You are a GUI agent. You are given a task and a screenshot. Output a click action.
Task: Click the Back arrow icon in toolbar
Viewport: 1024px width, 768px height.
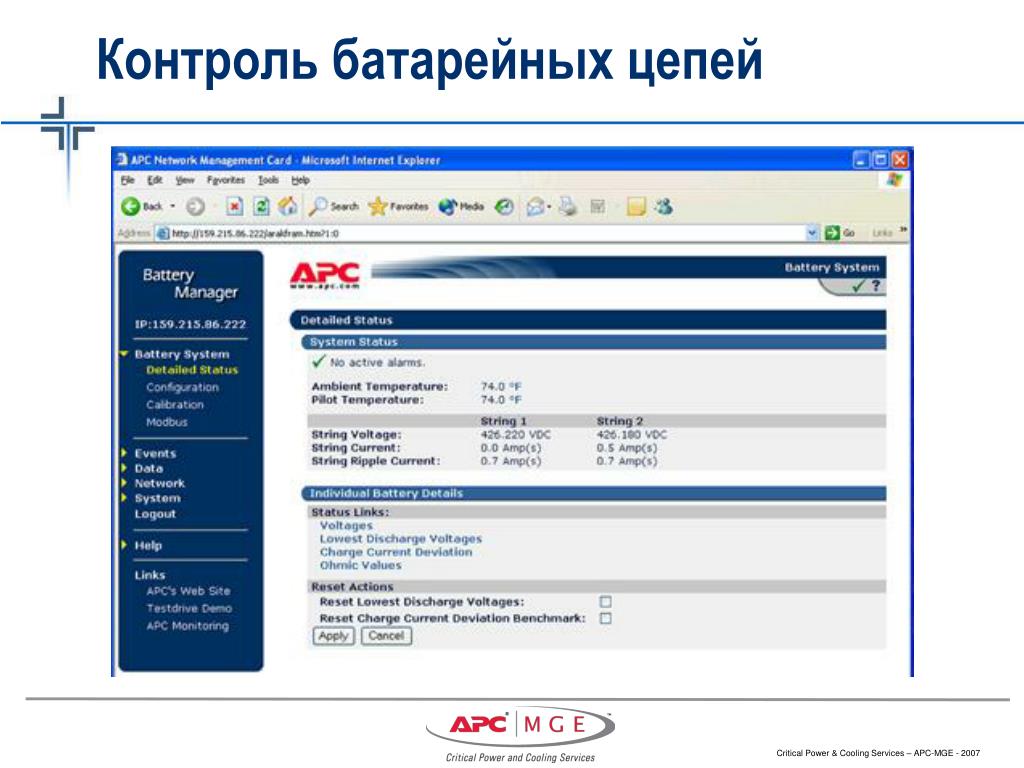pos(131,206)
